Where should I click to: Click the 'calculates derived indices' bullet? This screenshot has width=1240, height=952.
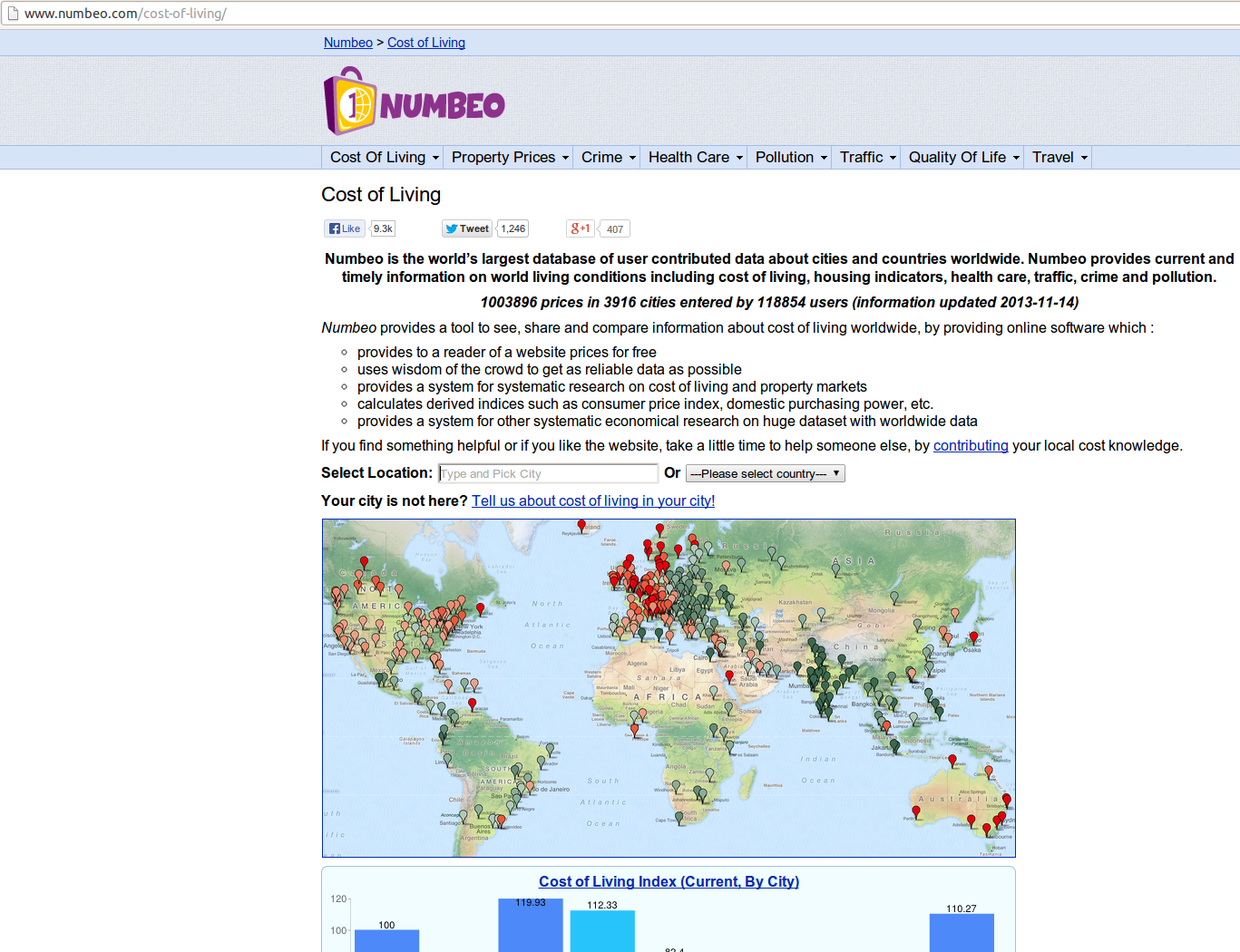[645, 403]
